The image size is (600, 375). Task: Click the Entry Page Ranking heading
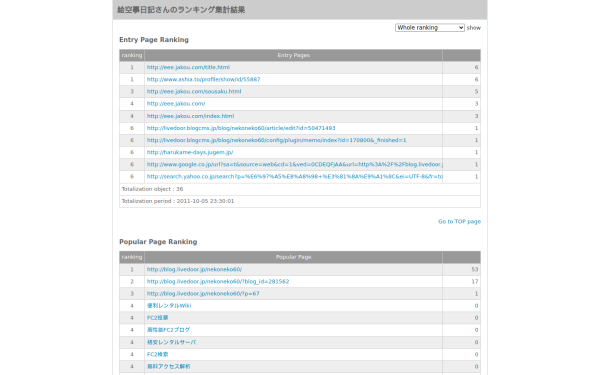click(154, 40)
